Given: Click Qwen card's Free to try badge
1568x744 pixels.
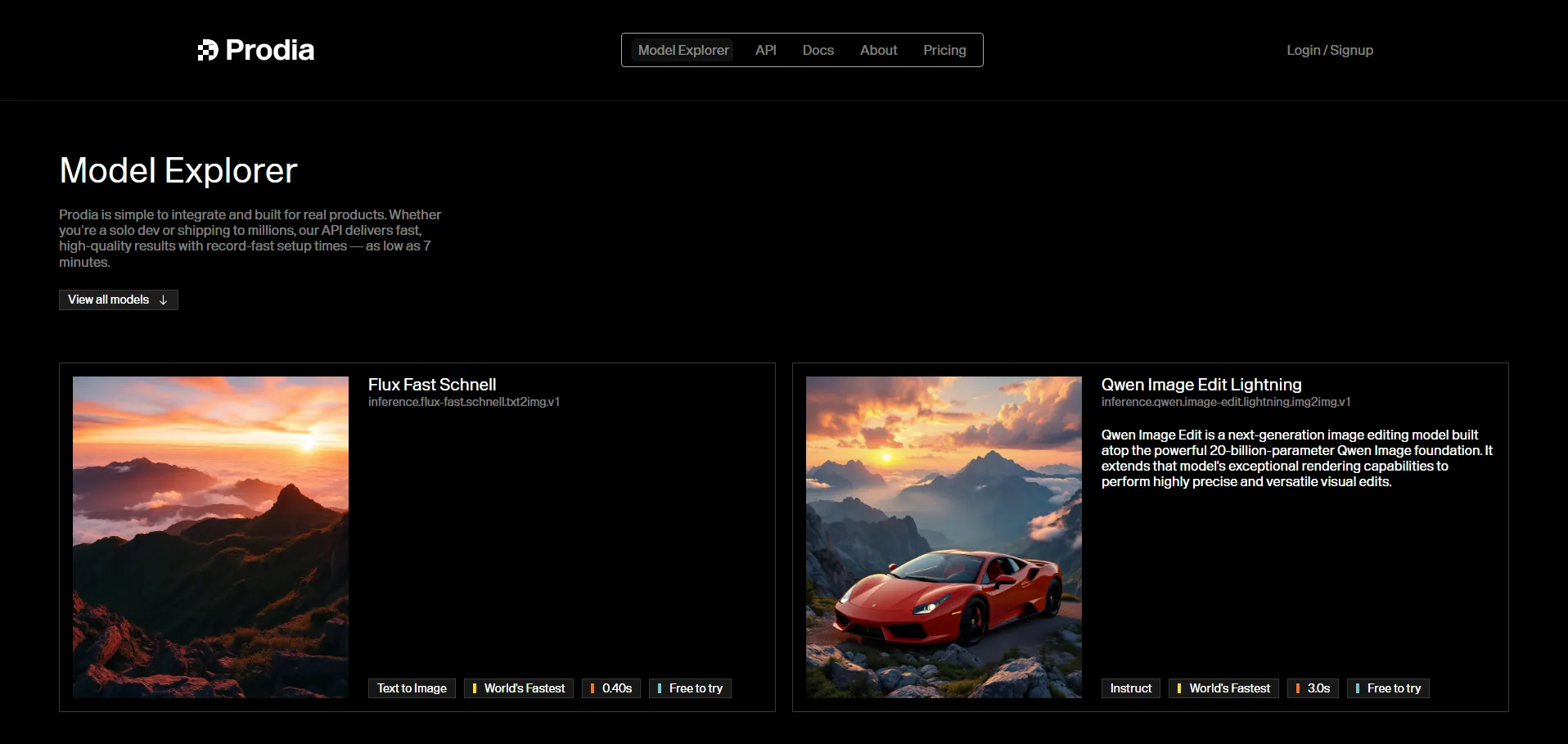Looking at the screenshot, I should (x=1388, y=688).
